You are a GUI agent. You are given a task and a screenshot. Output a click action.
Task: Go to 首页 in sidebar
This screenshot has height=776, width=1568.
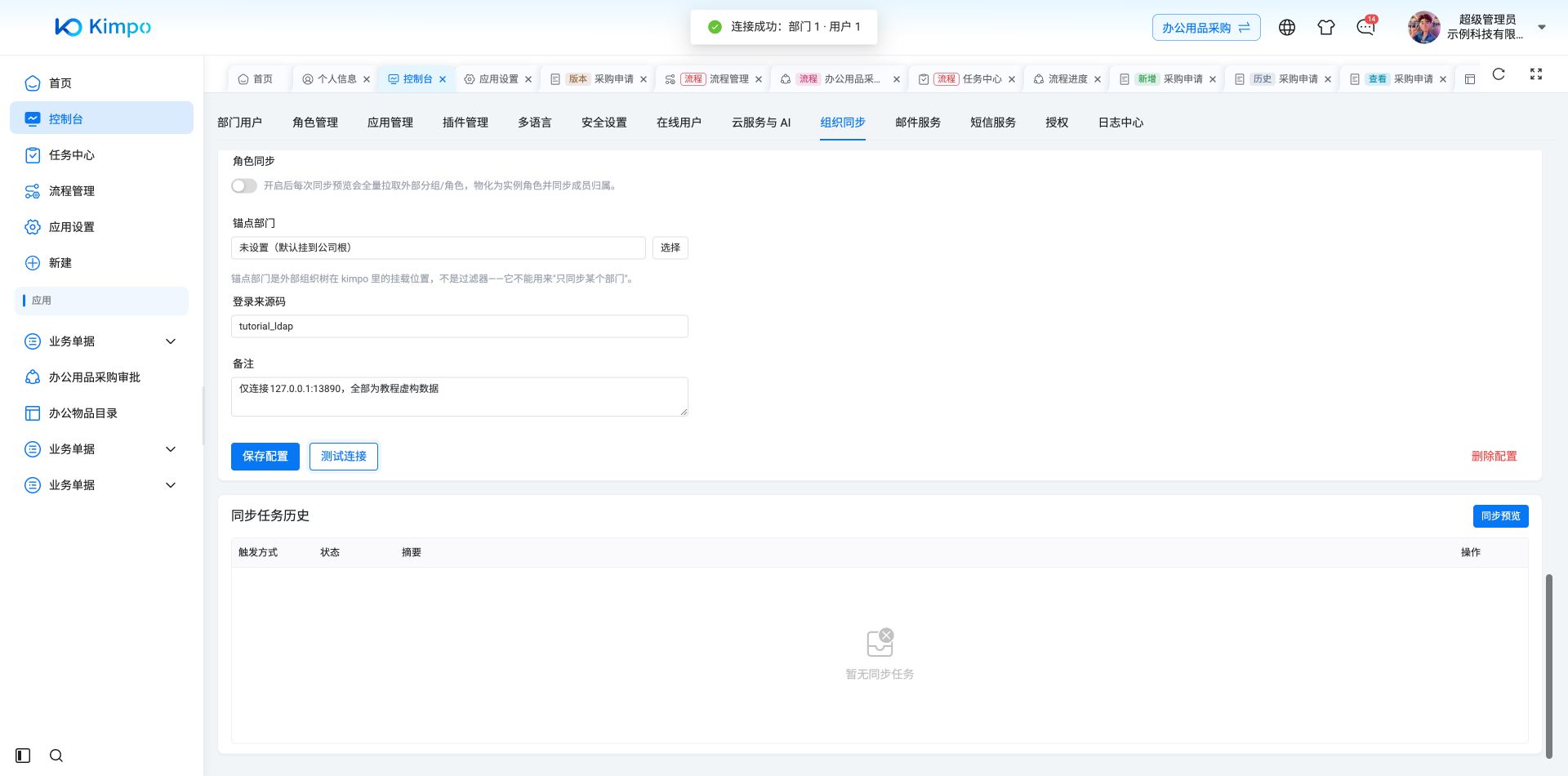[x=101, y=83]
